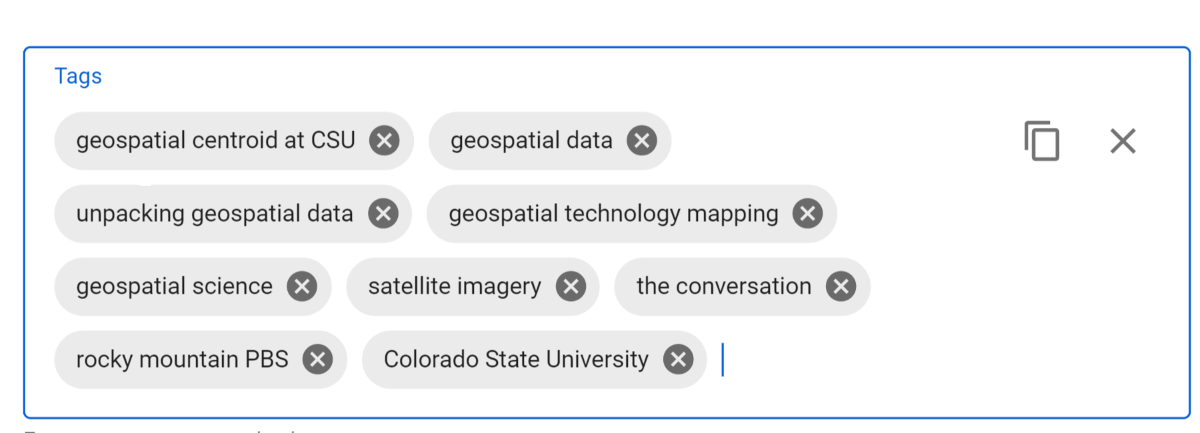The image size is (1200, 433).
Task: Delete the geospatial science tag
Action: [302, 287]
